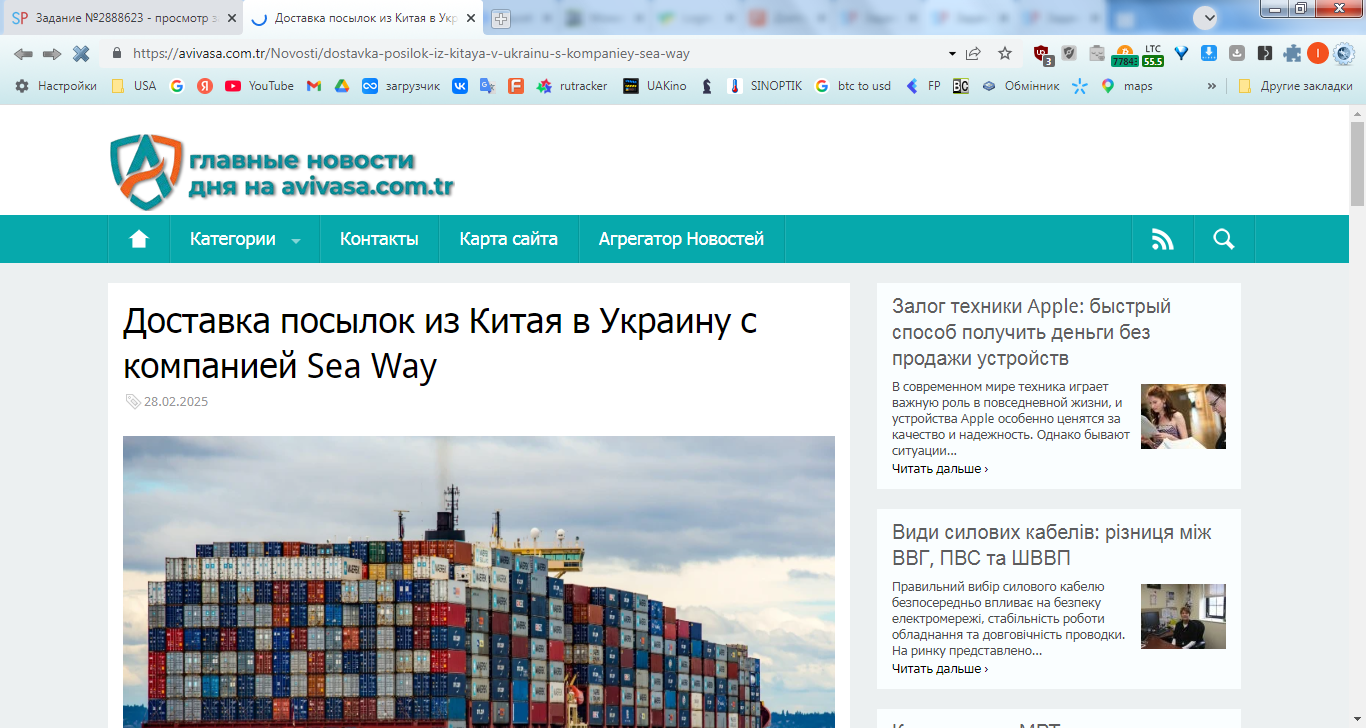1366x728 pixels.
Task: Open the uBlock Origin extension icon
Action: coord(1043,54)
